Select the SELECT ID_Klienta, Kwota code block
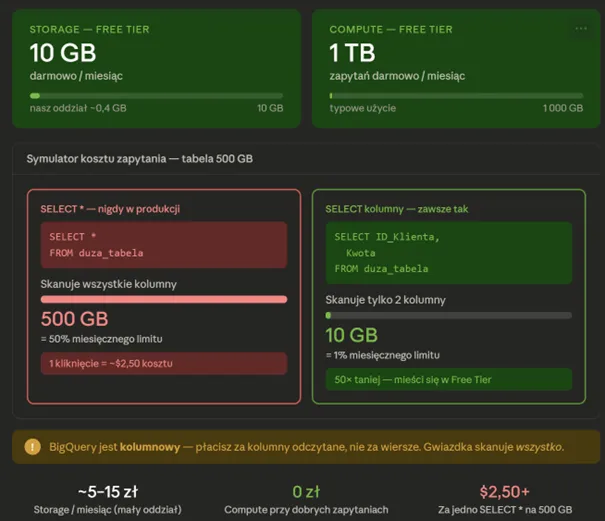Screen dimensions: 605x521 448,253
